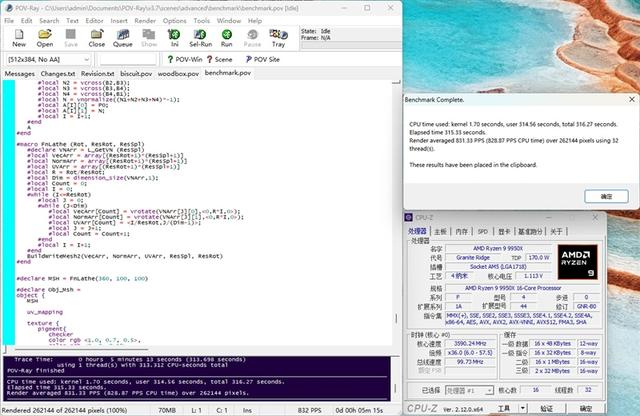640x416 pixels.
Task: Open the Ini settings toolbar icon
Action: pyautogui.click(x=174, y=38)
